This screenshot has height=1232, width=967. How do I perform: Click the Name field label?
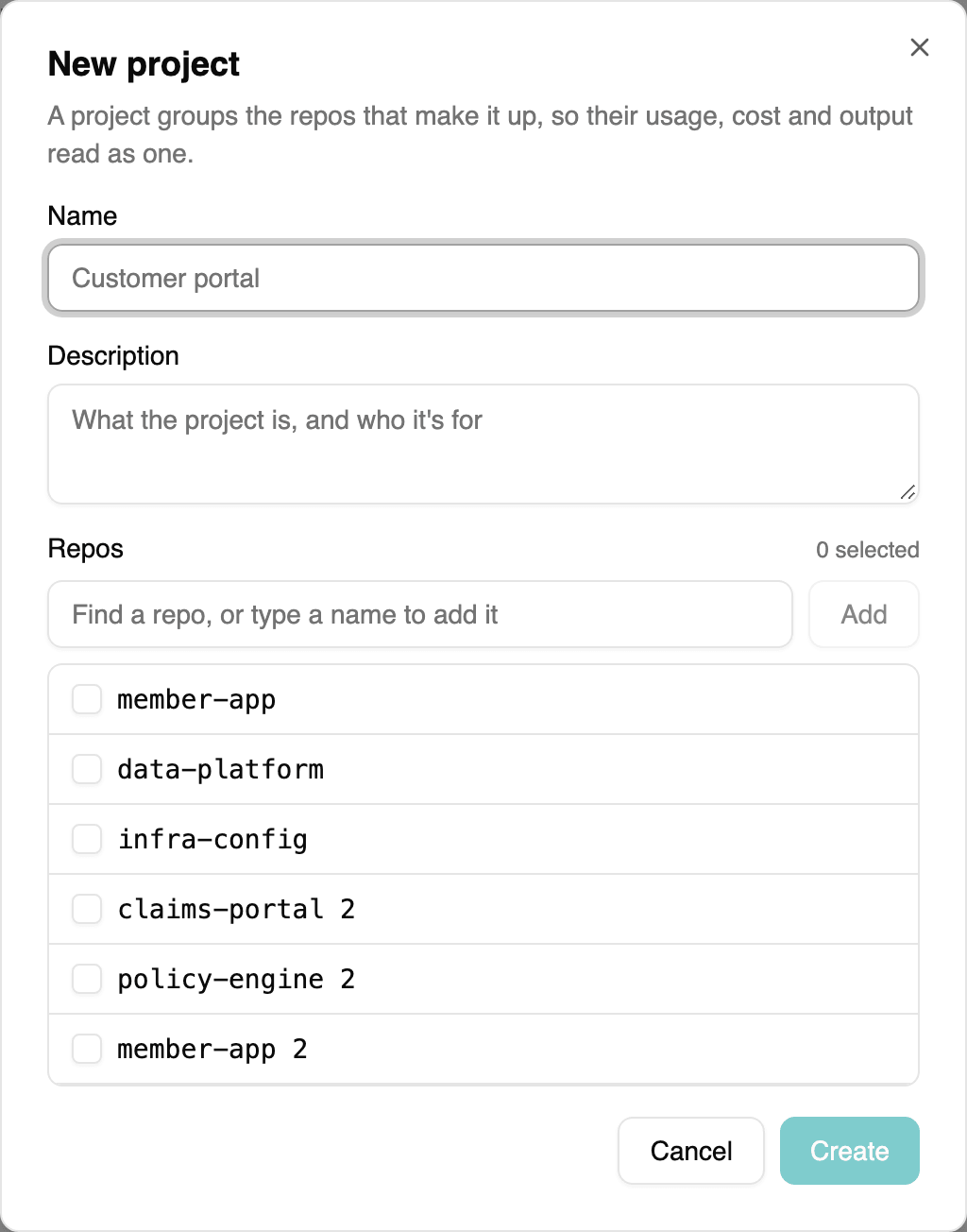pos(83,215)
